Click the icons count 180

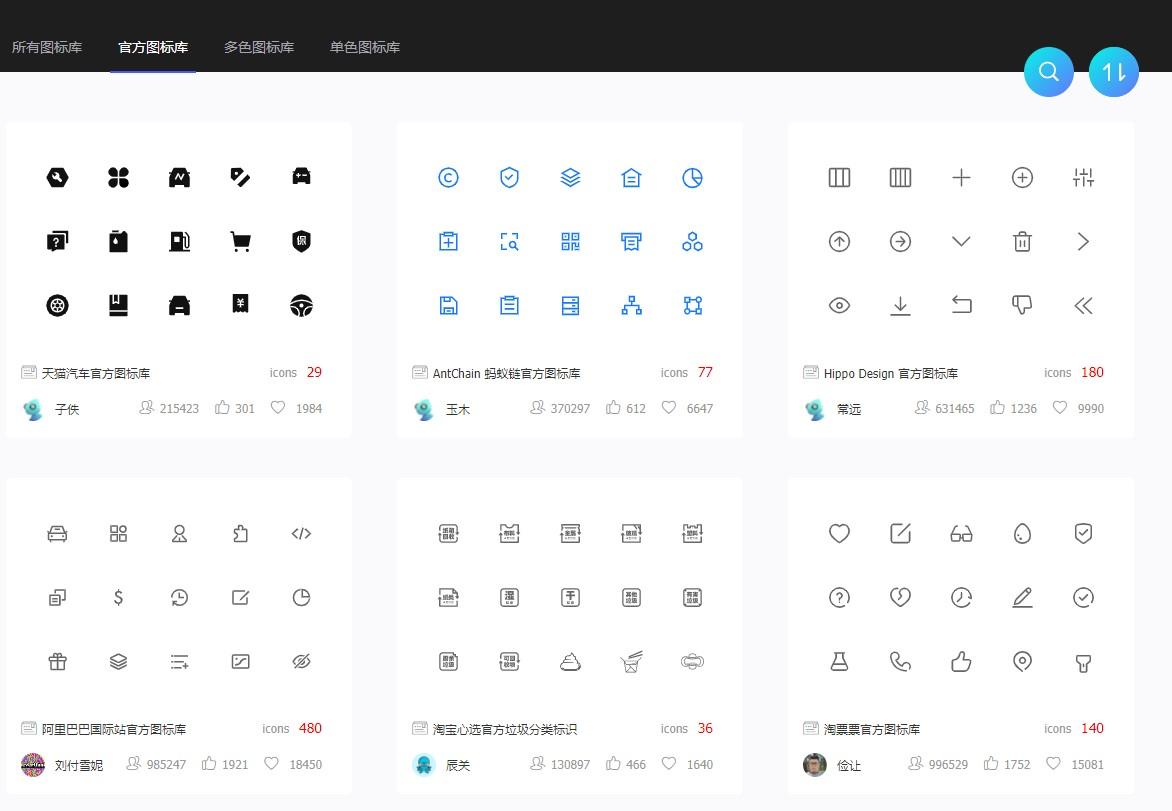(1092, 372)
